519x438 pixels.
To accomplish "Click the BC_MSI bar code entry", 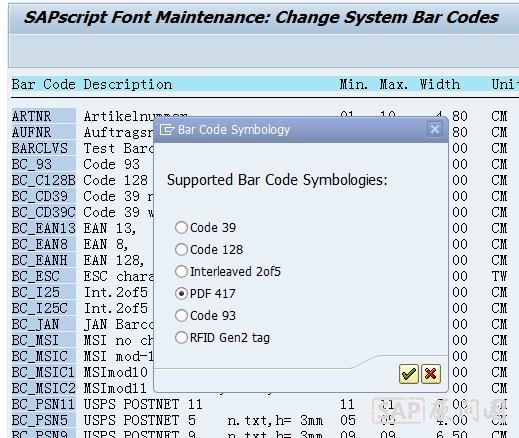I will click(44, 340).
